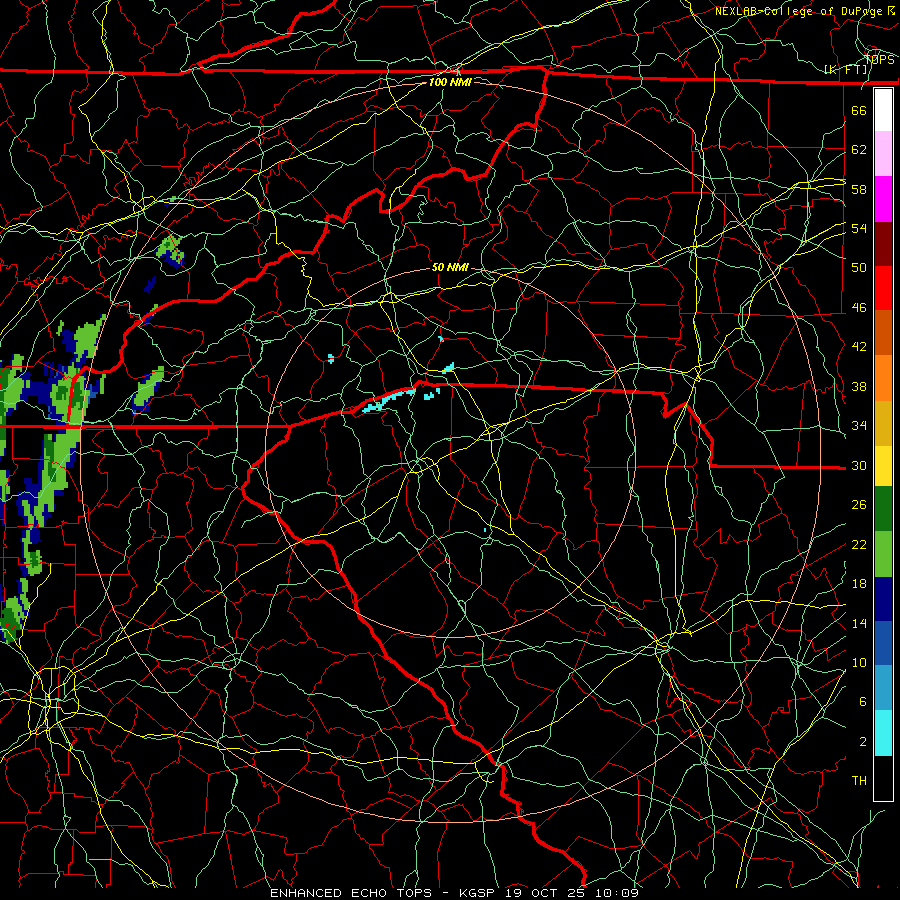Click the "6" legend value
The width and height of the screenshot is (900, 900).
[863, 702]
